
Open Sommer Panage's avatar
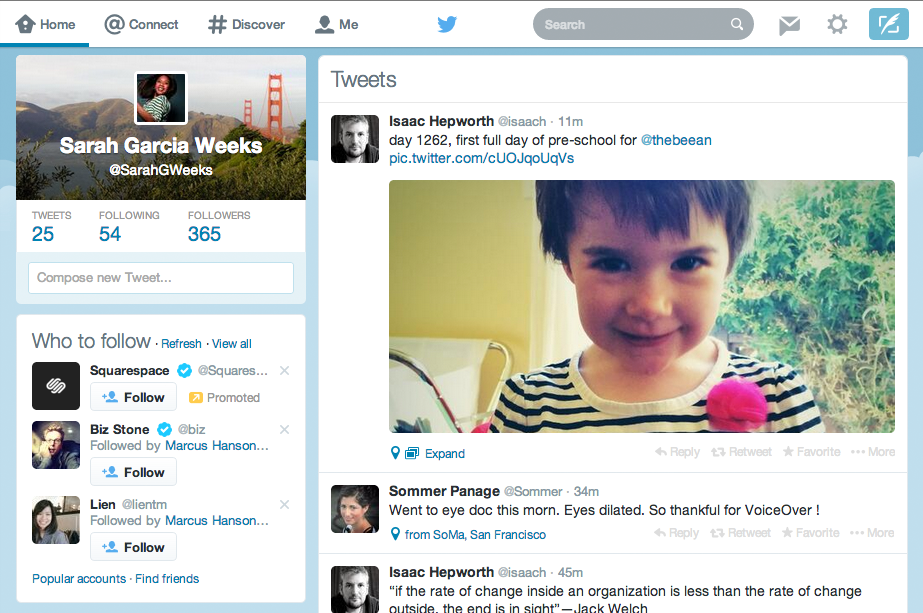tap(355, 509)
